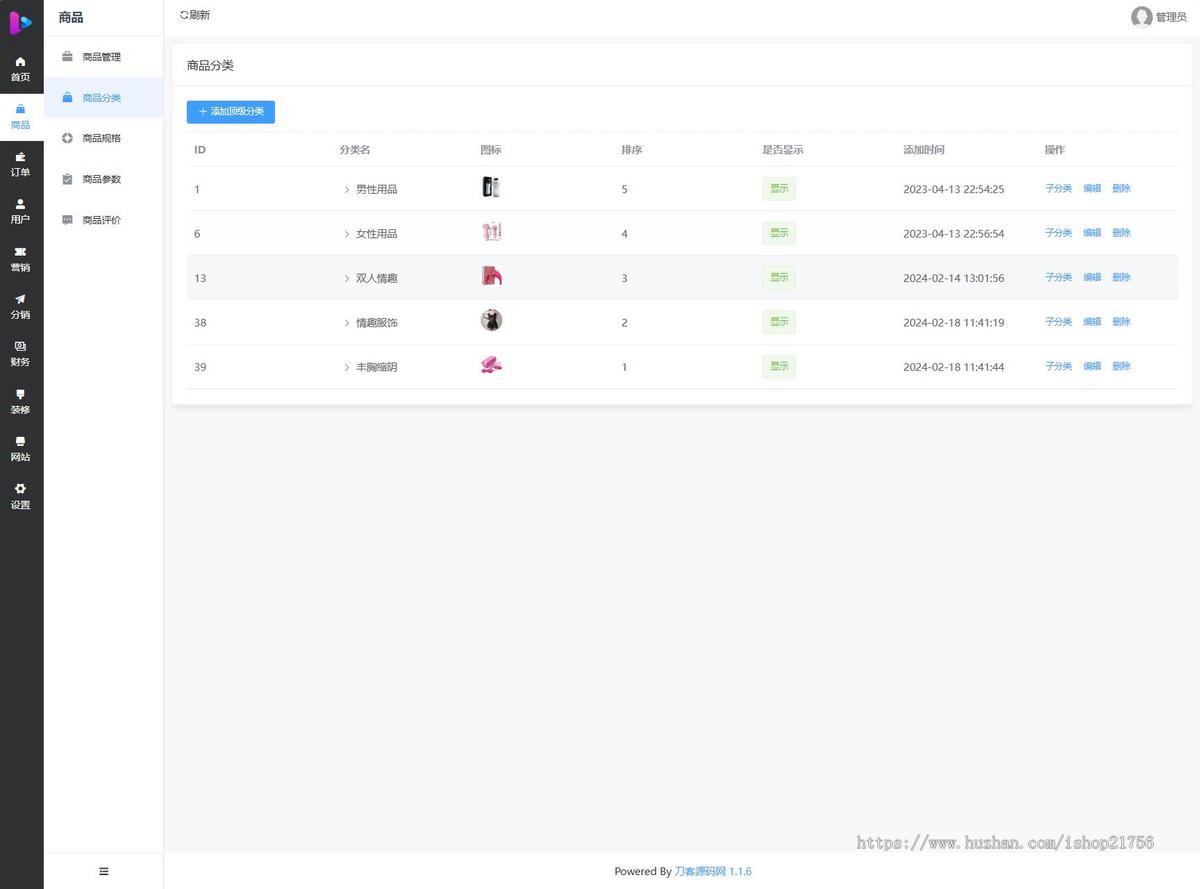Click the 排序 column header
This screenshot has width=1200, height=889.
coord(631,150)
